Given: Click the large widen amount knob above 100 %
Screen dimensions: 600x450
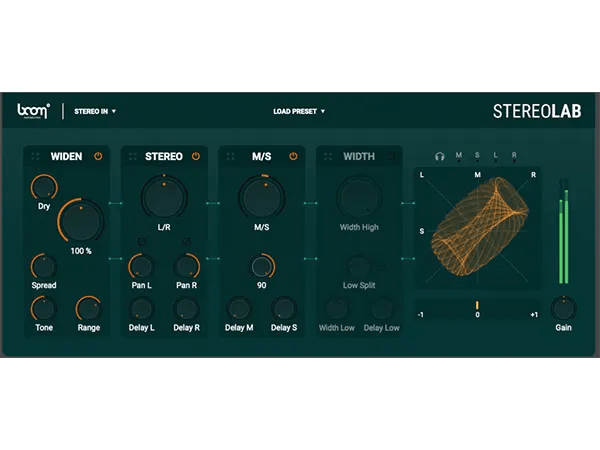Looking at the screenshot, I should tap(81, 221).
